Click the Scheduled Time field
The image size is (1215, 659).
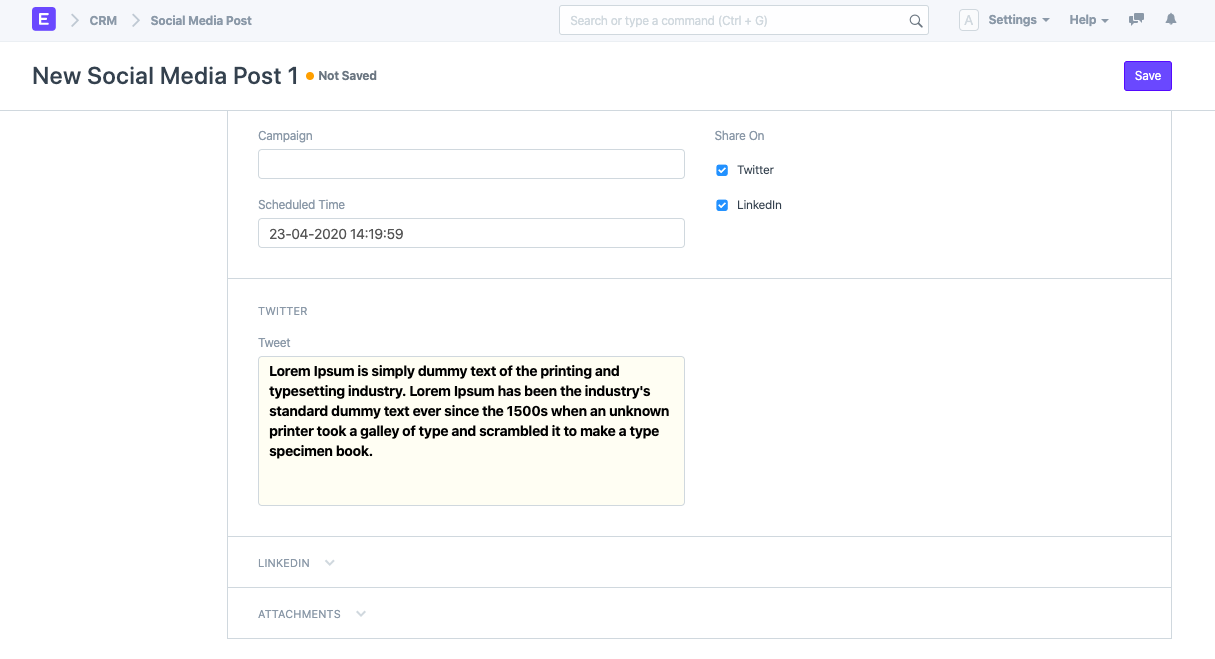coord(471,234)
